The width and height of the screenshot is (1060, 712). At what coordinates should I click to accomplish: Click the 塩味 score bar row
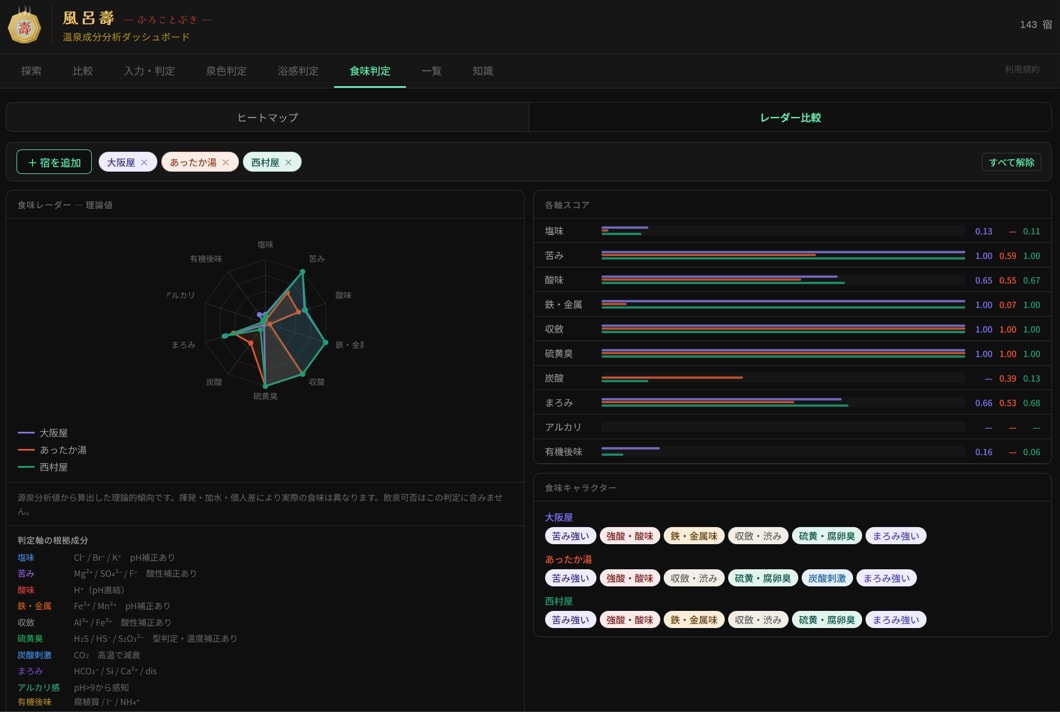792,231
